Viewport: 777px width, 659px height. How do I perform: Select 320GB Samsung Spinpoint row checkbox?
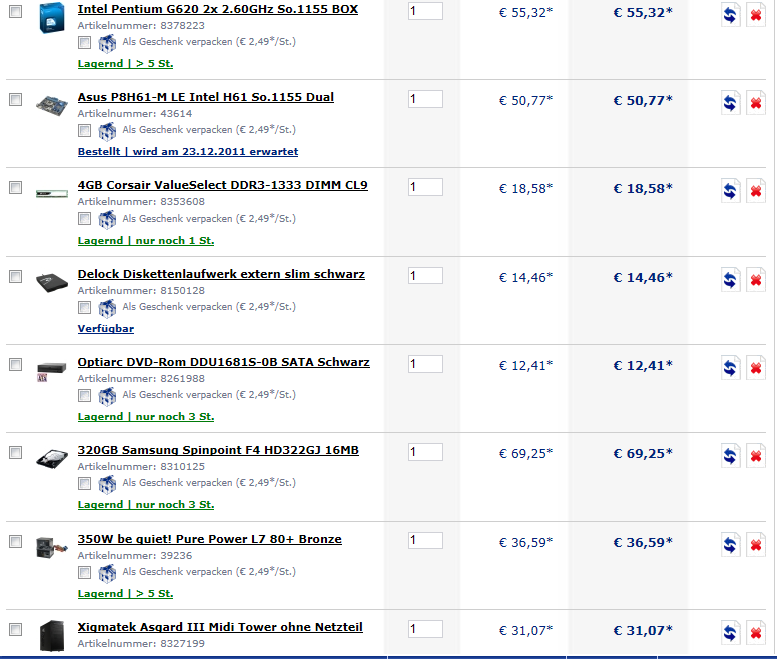click(16, 453)
